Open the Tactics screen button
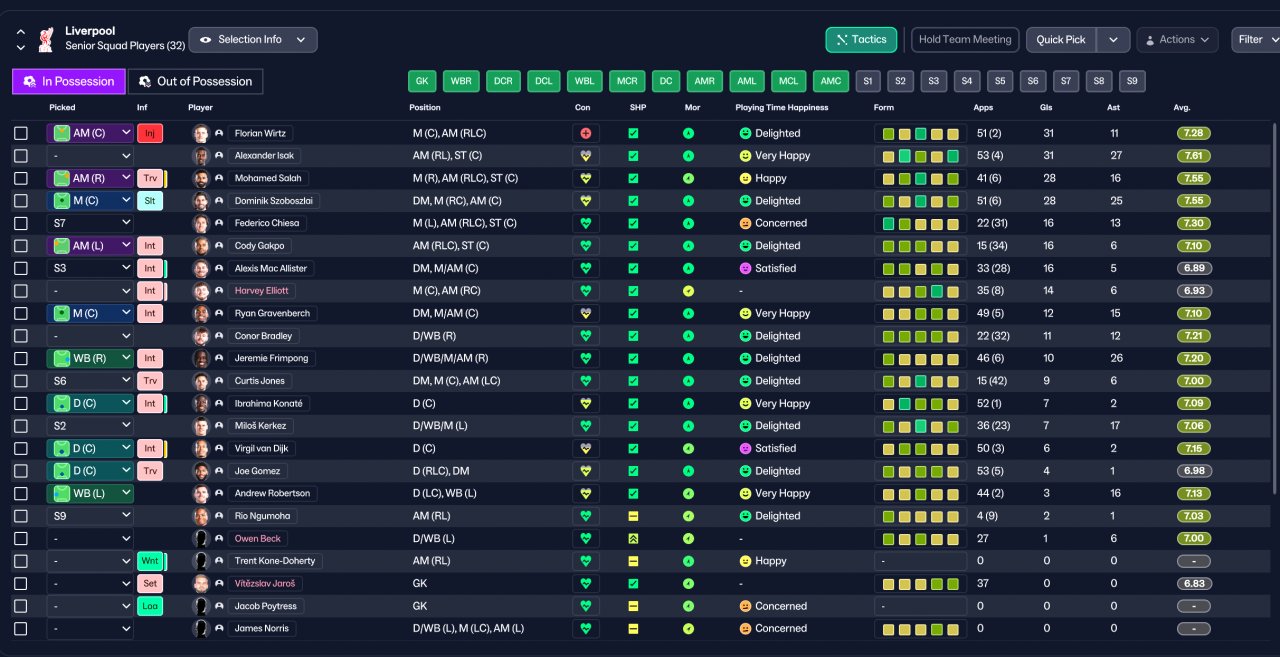Viewport: 1280px width, 657px height. point(861,40)
